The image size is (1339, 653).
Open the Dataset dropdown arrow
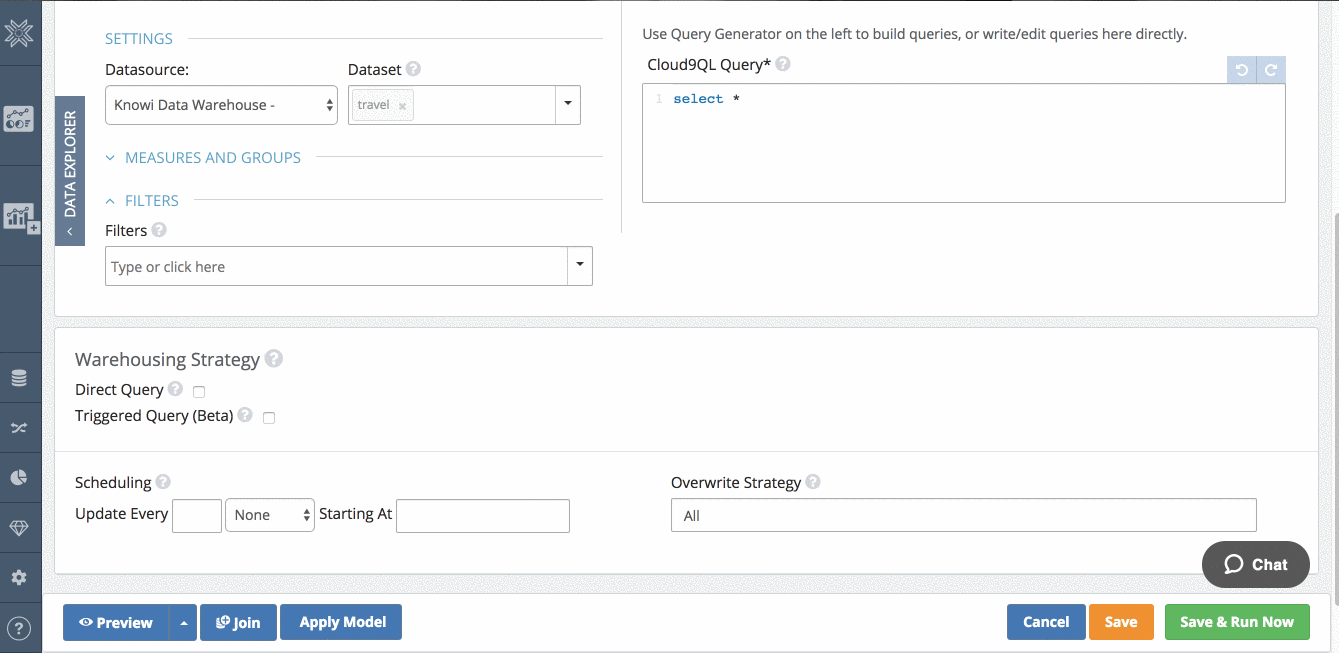[x=568, y=104]
